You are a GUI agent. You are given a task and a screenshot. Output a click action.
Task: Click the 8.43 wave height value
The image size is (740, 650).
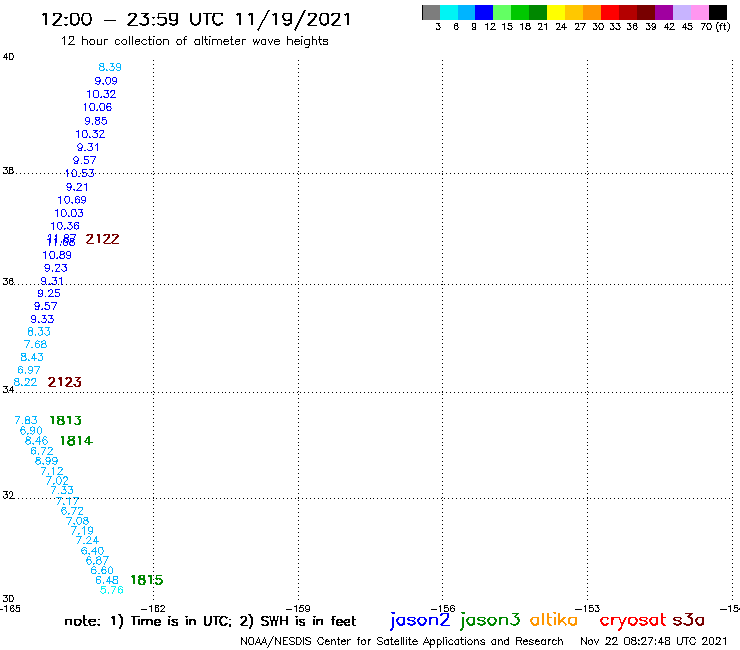(x=32, y=357)
